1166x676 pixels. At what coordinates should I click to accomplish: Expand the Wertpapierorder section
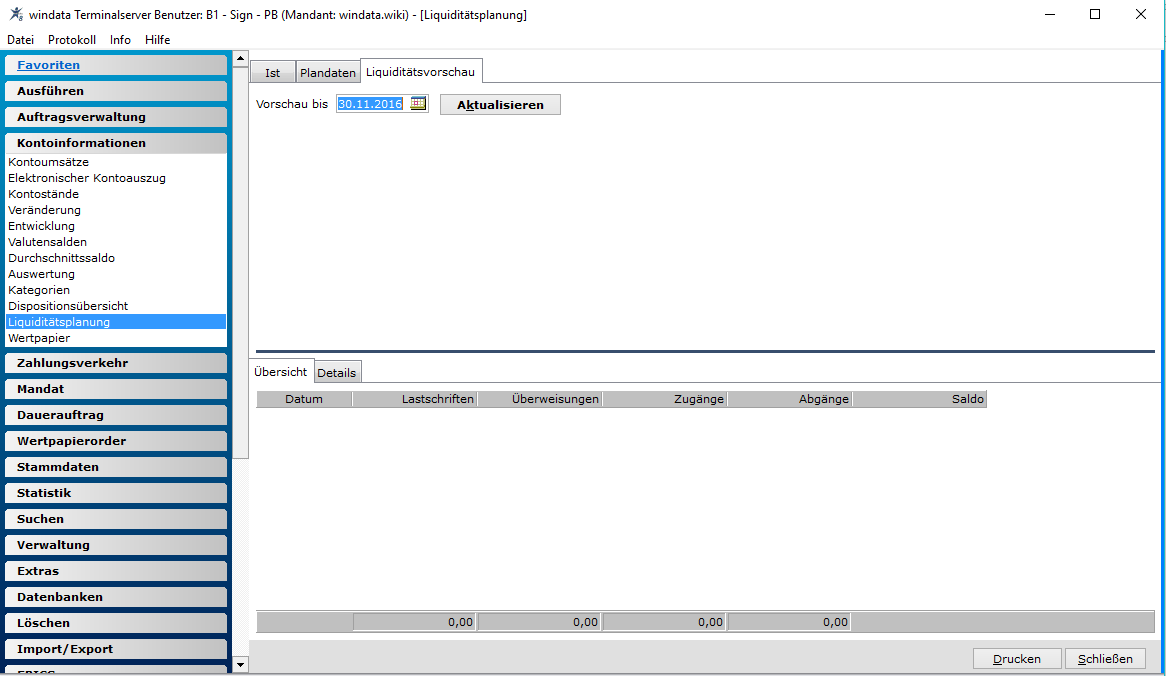pos(116,441)
